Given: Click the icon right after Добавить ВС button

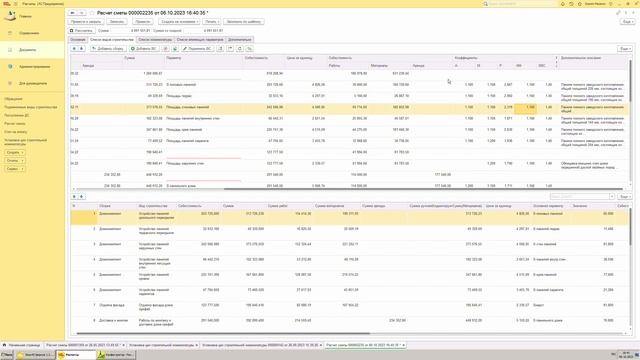Looking at the screenshot, I should (x=165, y=49).
